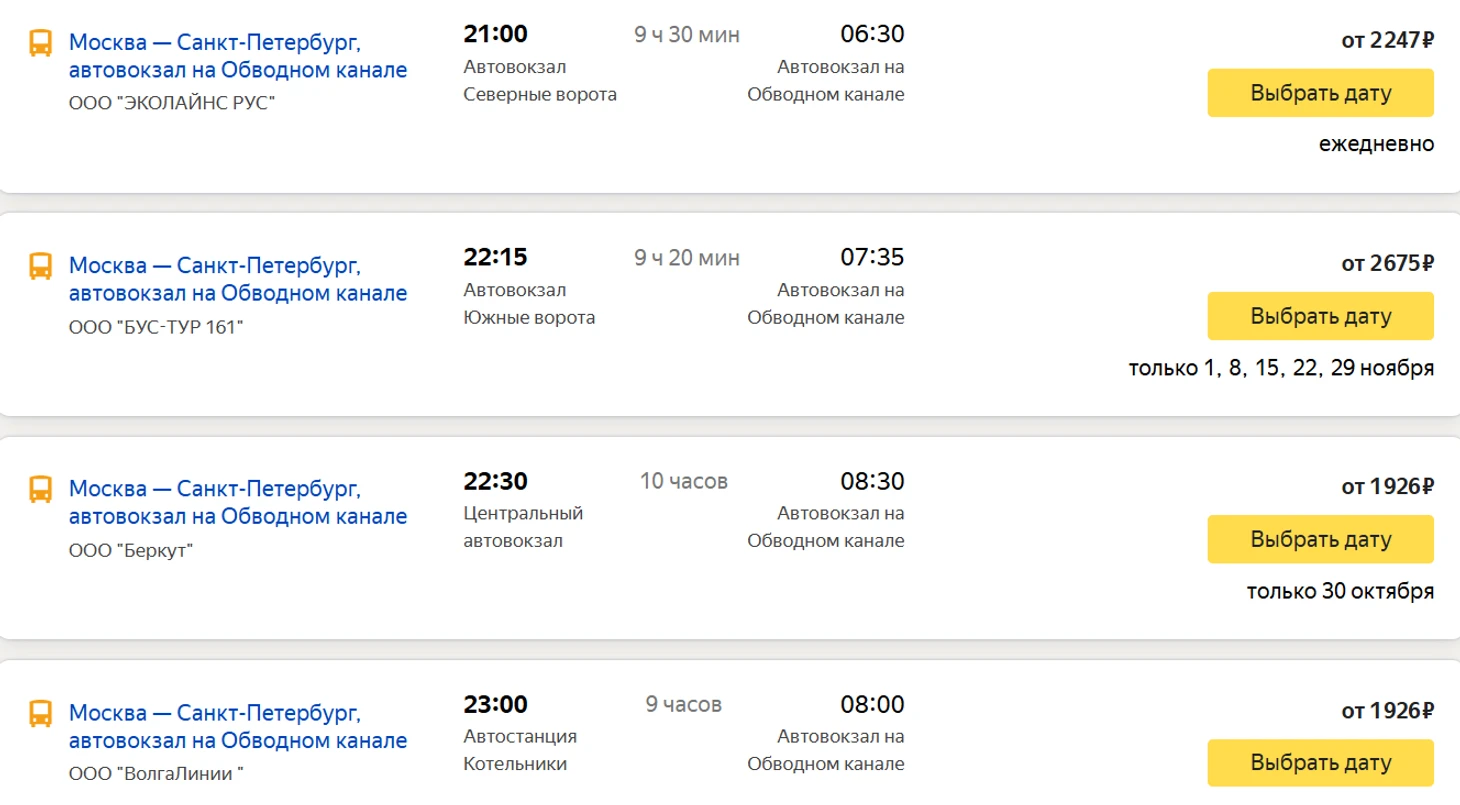The width and height of the screenshot is (1460, 805).
Task: Click the bus icon for the 22:30 route
Action: 40,489
